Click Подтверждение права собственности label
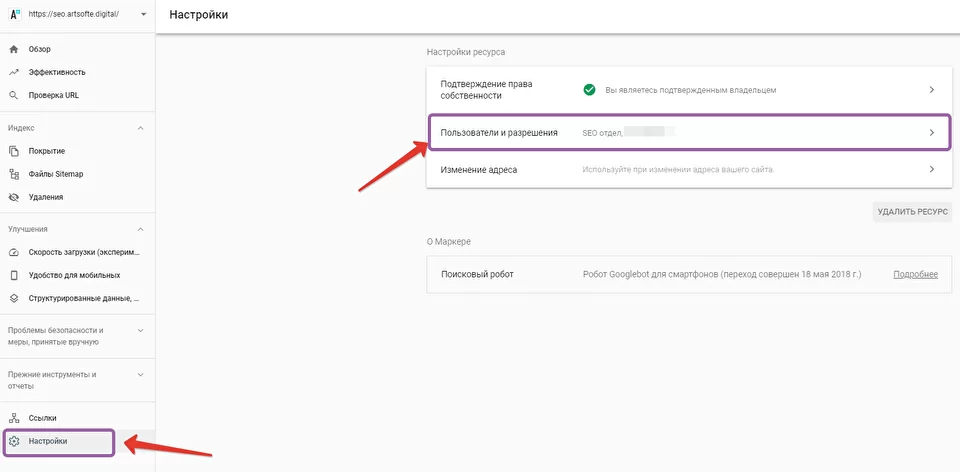The image size is (960, 472). click(x=486, y=90)
